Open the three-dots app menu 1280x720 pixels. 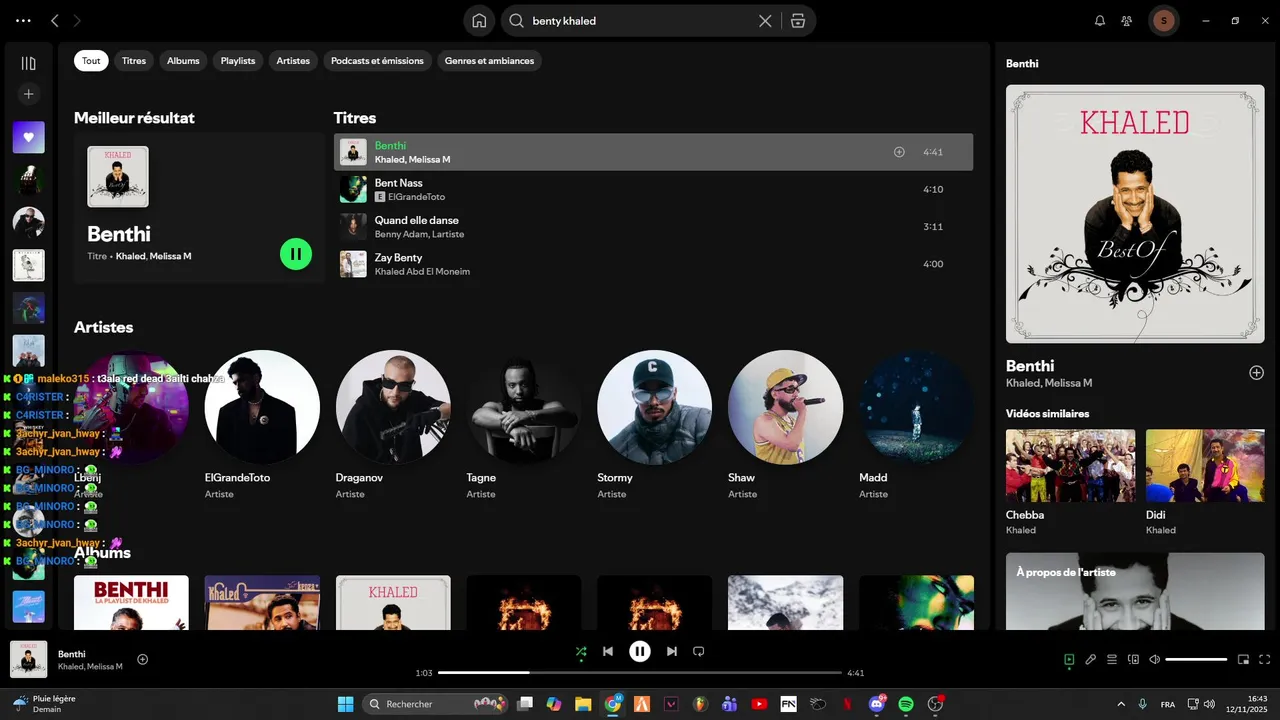click(x=23, y=20)
